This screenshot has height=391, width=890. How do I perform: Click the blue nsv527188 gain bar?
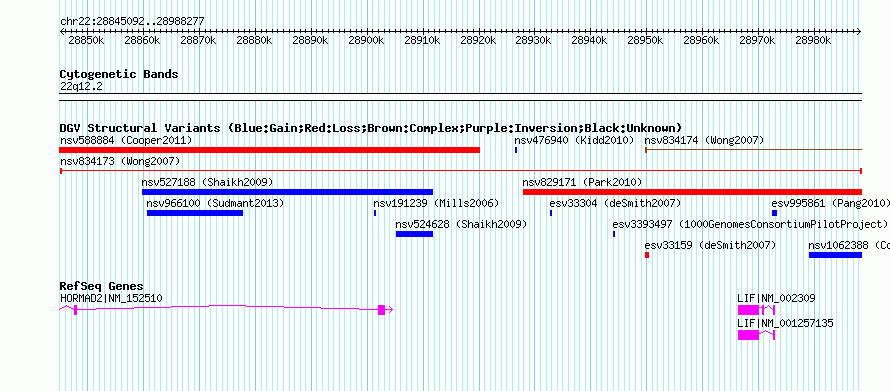[287, 192]
